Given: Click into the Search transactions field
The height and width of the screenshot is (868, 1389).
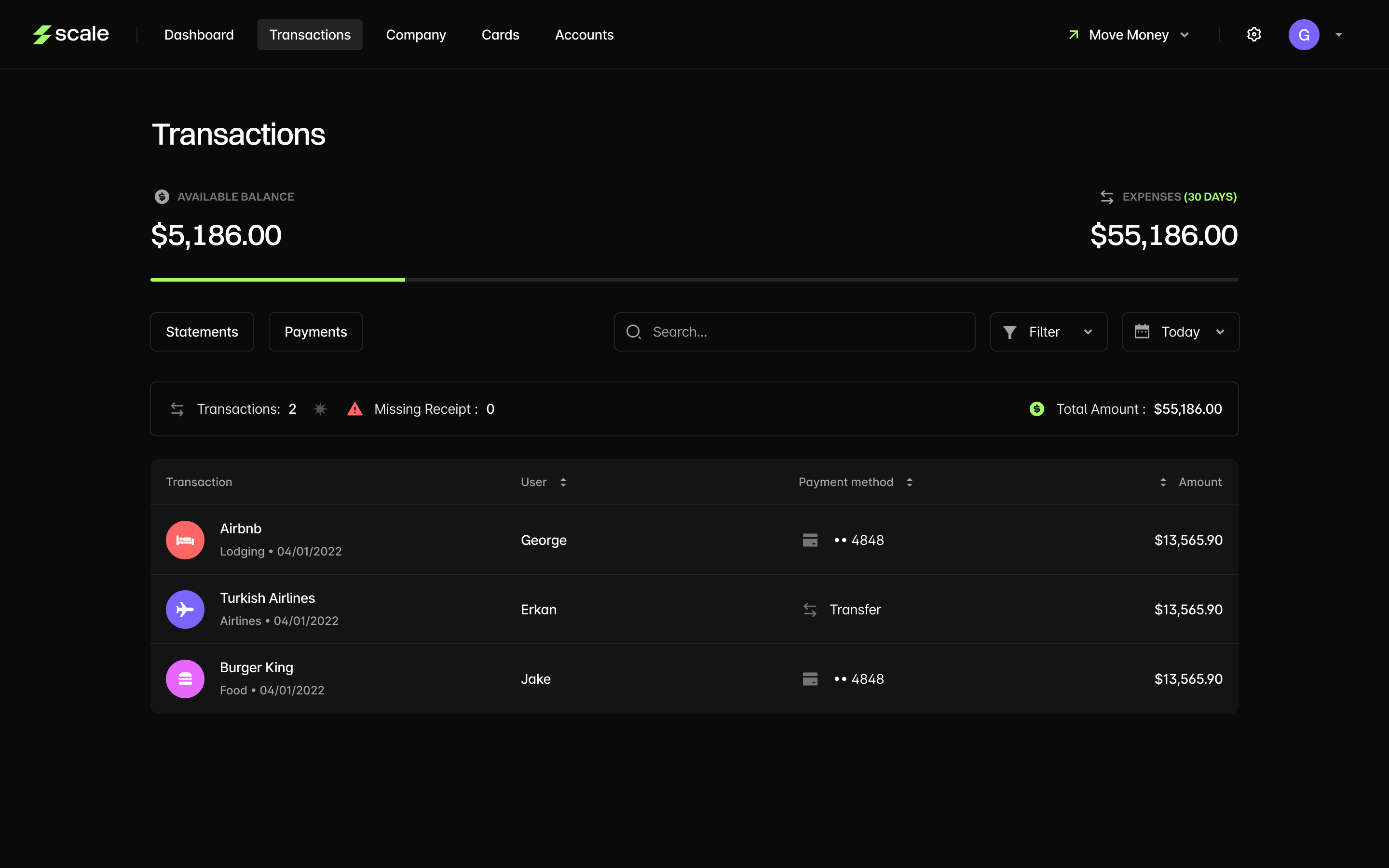Looking at the screenshot, I should 803,332.
